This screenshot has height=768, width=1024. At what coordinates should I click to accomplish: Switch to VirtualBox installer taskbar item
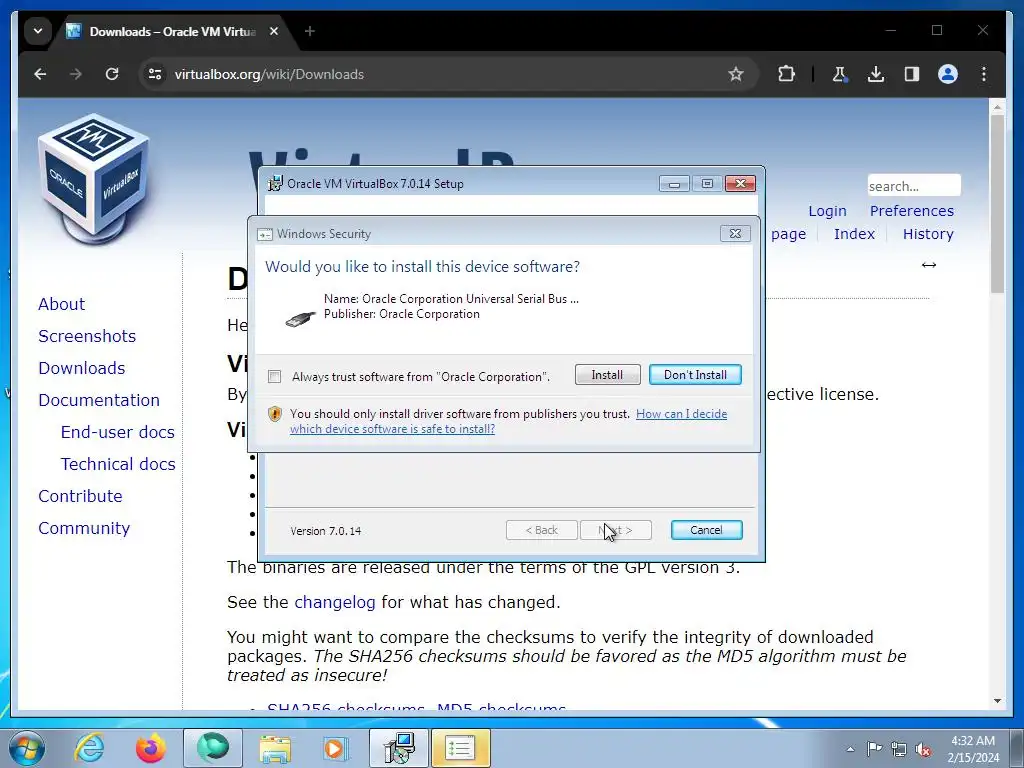click(399, 748)
